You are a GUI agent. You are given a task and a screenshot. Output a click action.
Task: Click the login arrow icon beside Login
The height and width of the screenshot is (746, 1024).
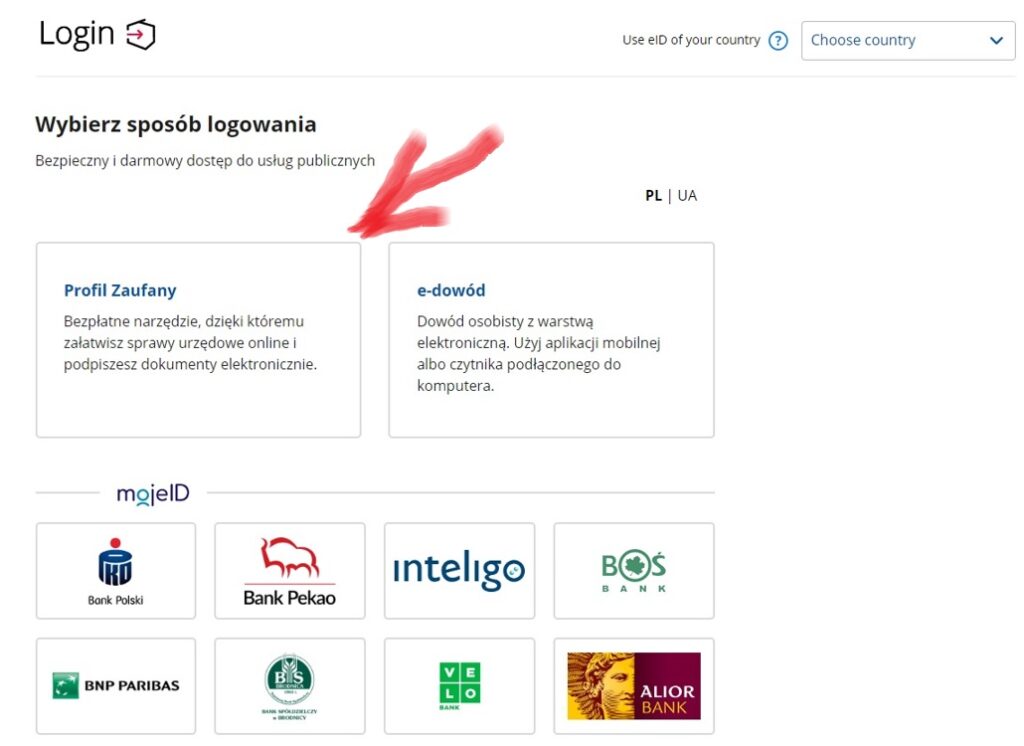(x=140, y=35)
